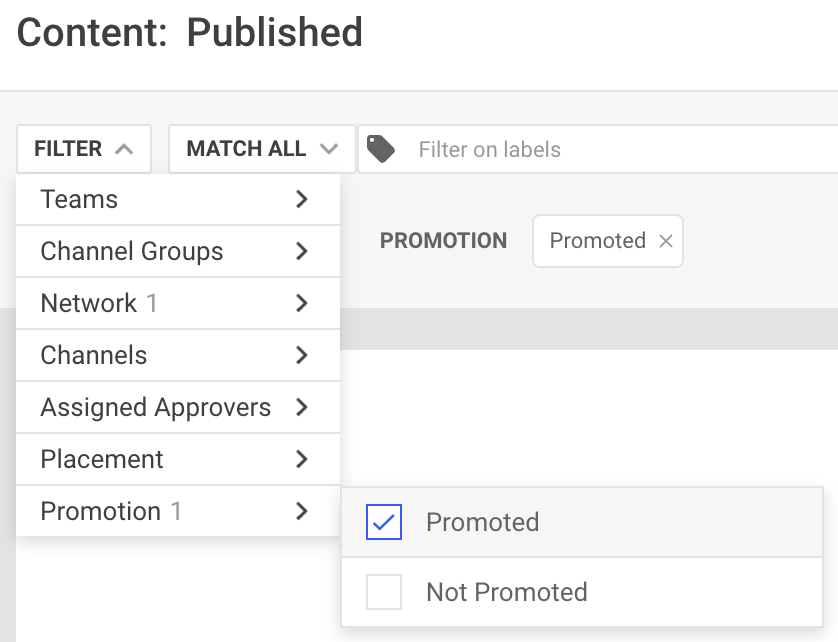Click chevron arrow next to Placement
Image resolution: width=838 pixels, height=642 pixels.
coord(302,459)
